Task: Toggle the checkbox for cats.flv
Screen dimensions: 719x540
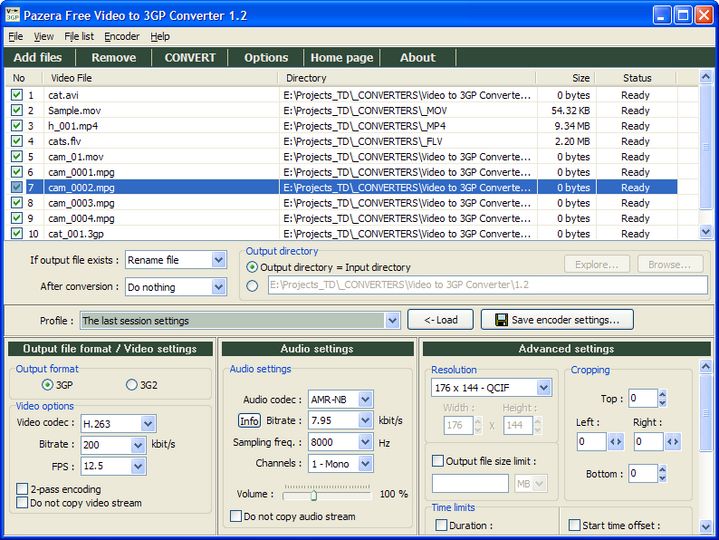Action: (x=17, y=141)
